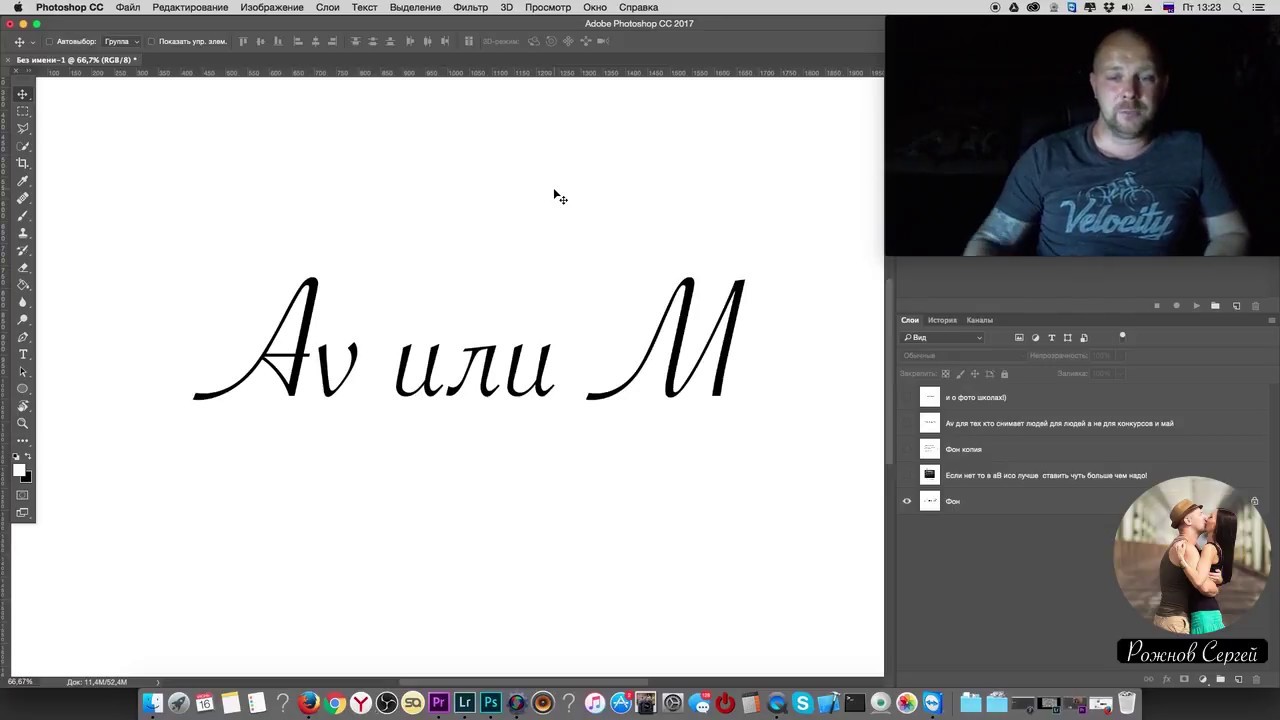1280x720 pixels.
Task: Show the 'и о фото школах!)' layer
Action: pyautogui.click(x=907, y=398)
